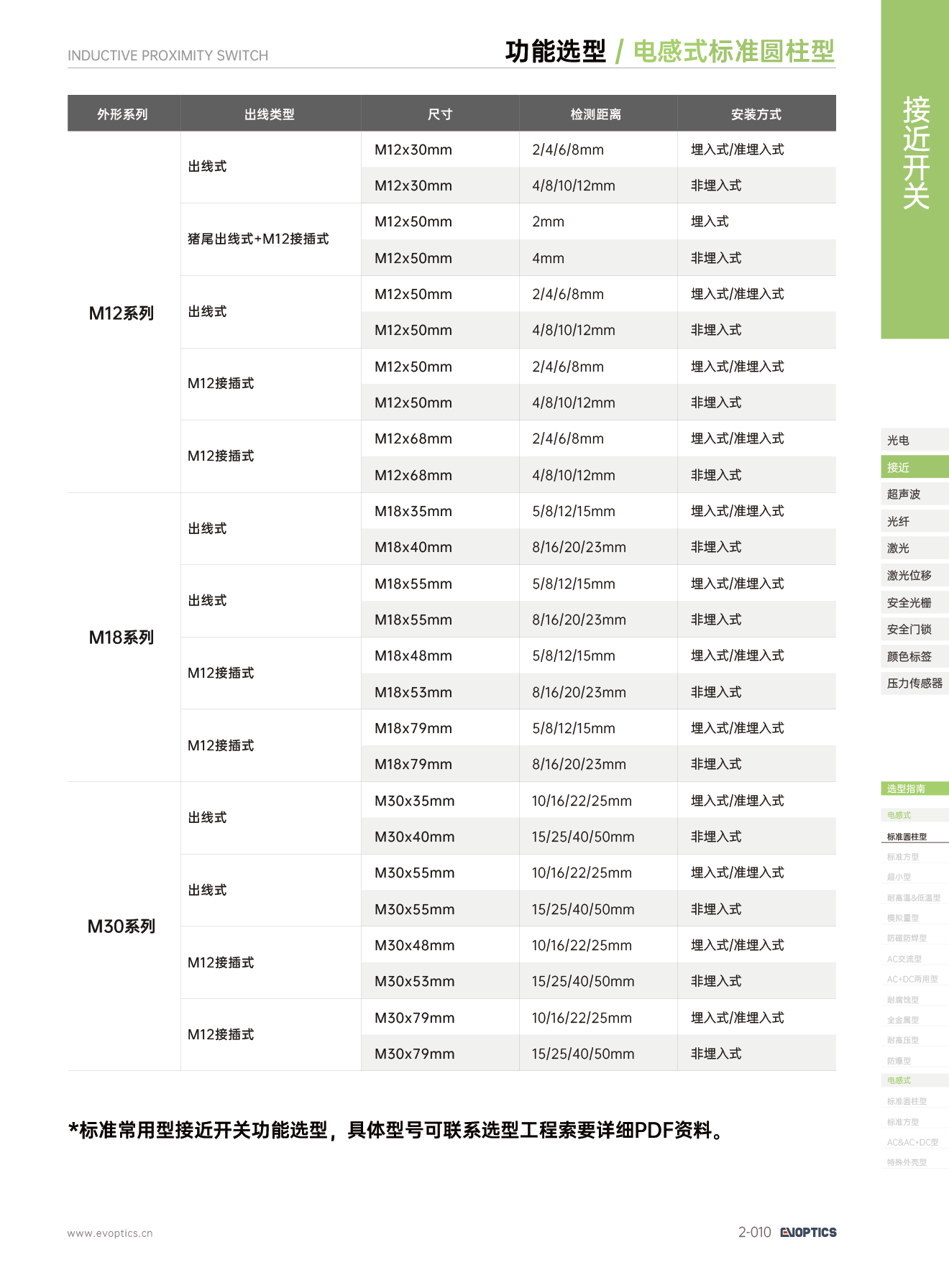Go to the 防爆型 index entry
Viewport: 949px width, 1288px height.
(899, 1061)
